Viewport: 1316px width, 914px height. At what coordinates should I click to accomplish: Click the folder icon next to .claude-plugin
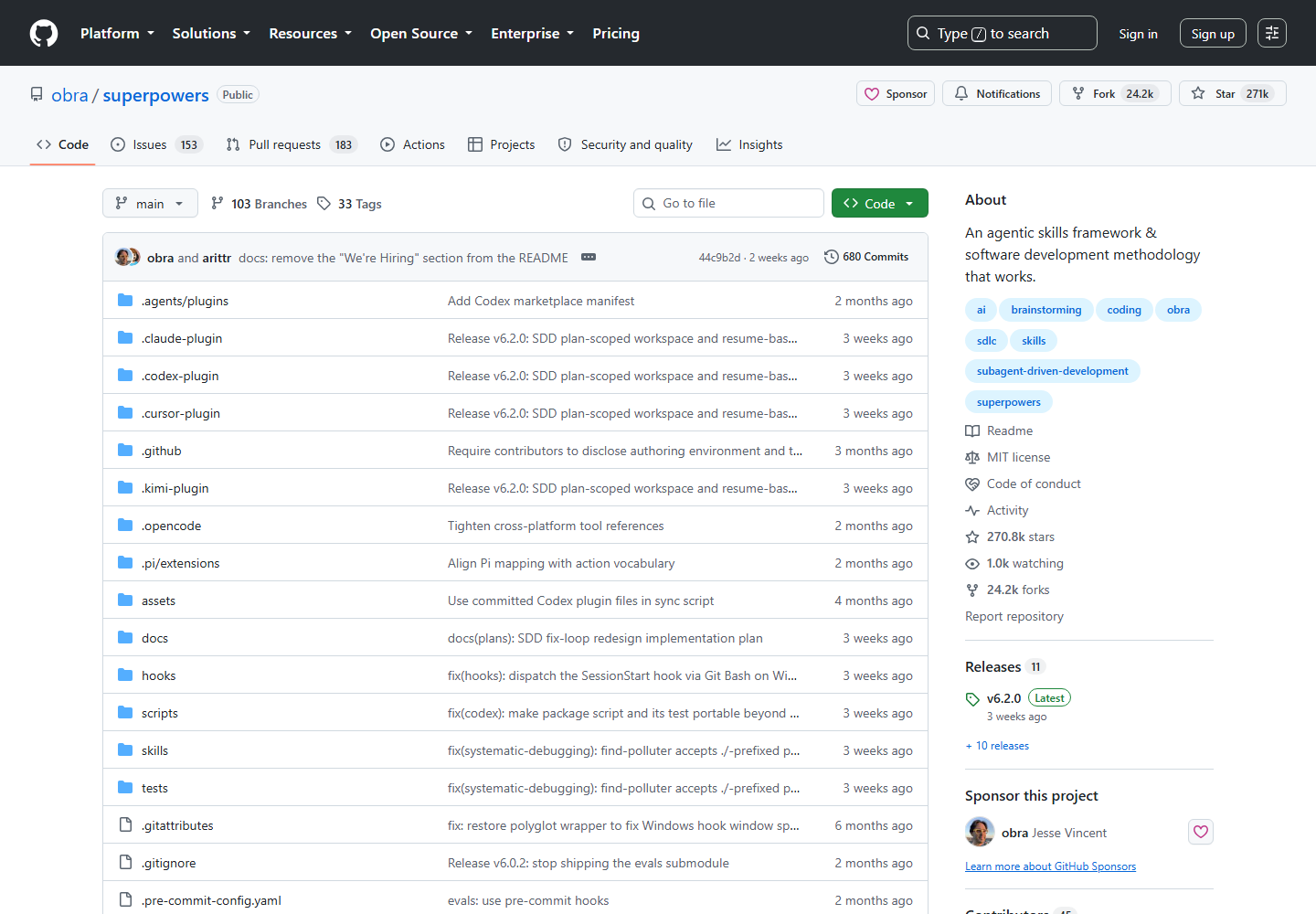[125, 338]
